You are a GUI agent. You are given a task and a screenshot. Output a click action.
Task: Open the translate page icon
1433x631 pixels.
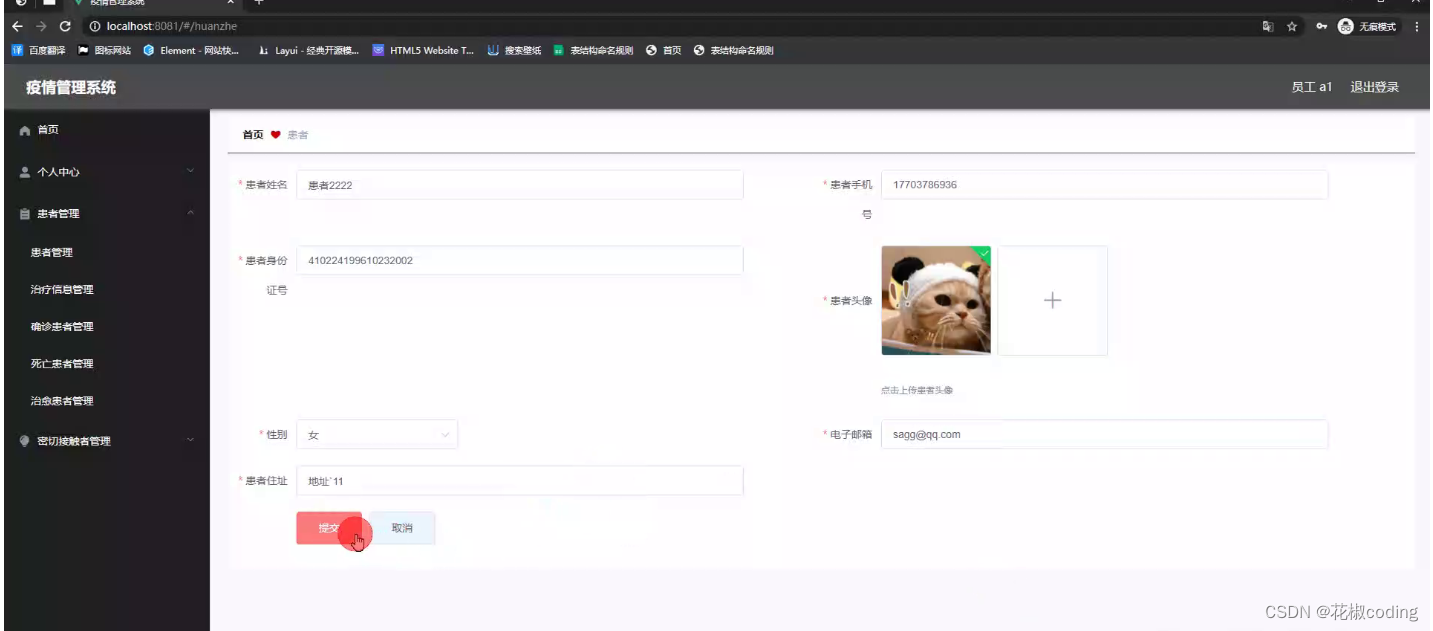[x=1268, y=27]
